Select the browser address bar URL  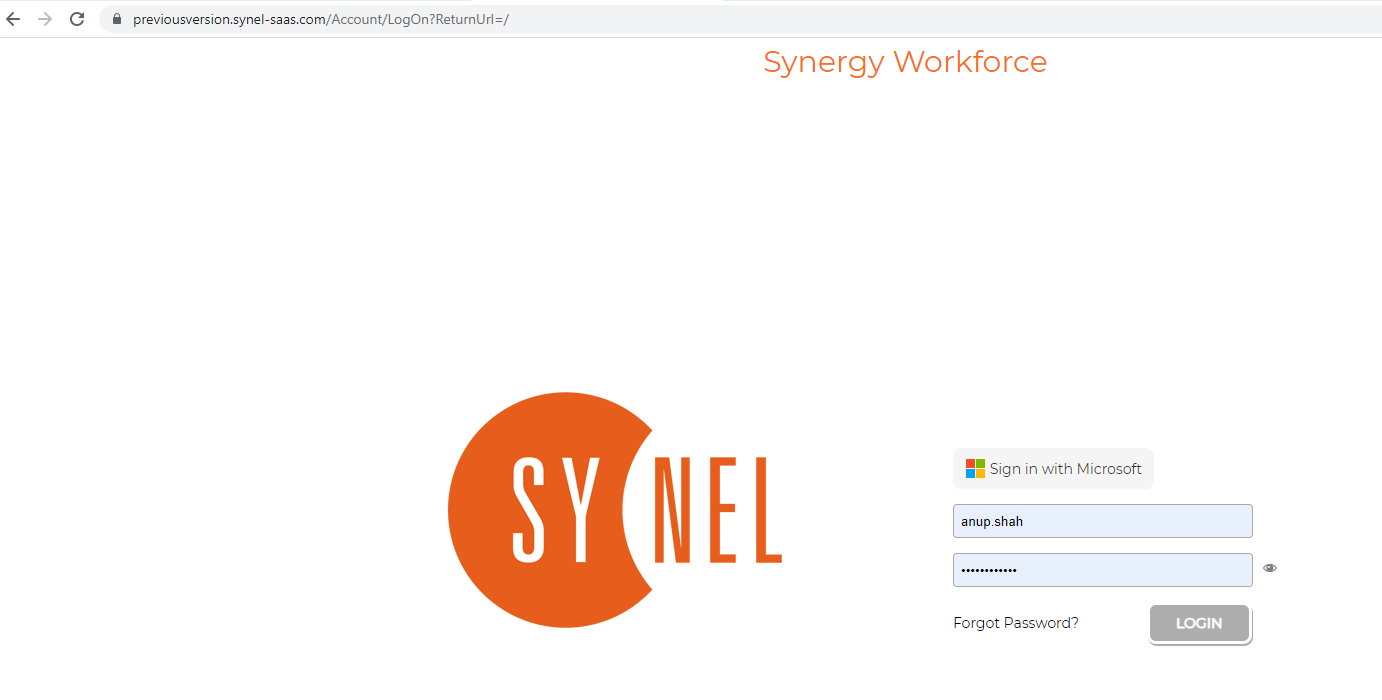pos(321,19)
